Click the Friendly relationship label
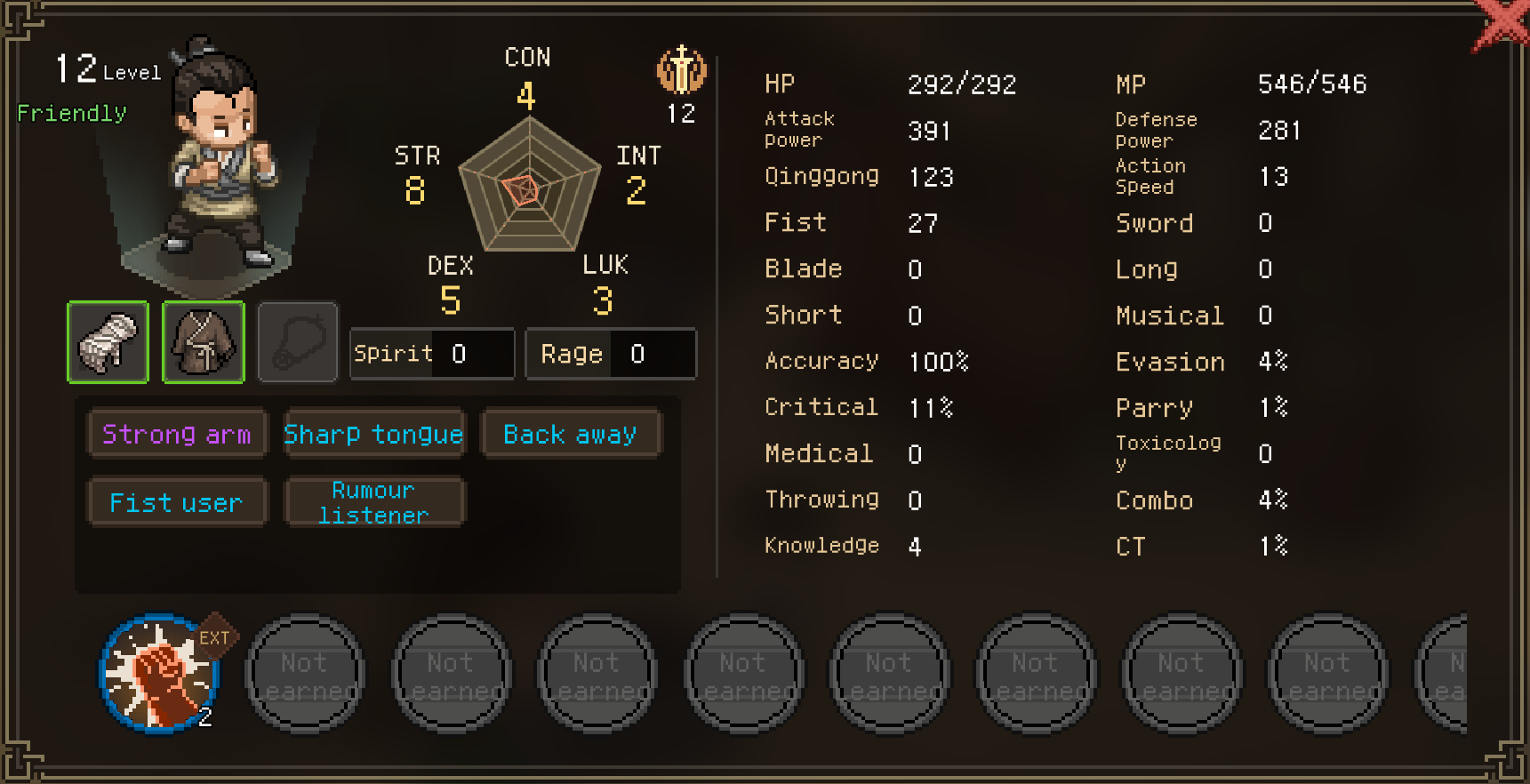The height and width of the screenshot is (784, 1530). 72,113
